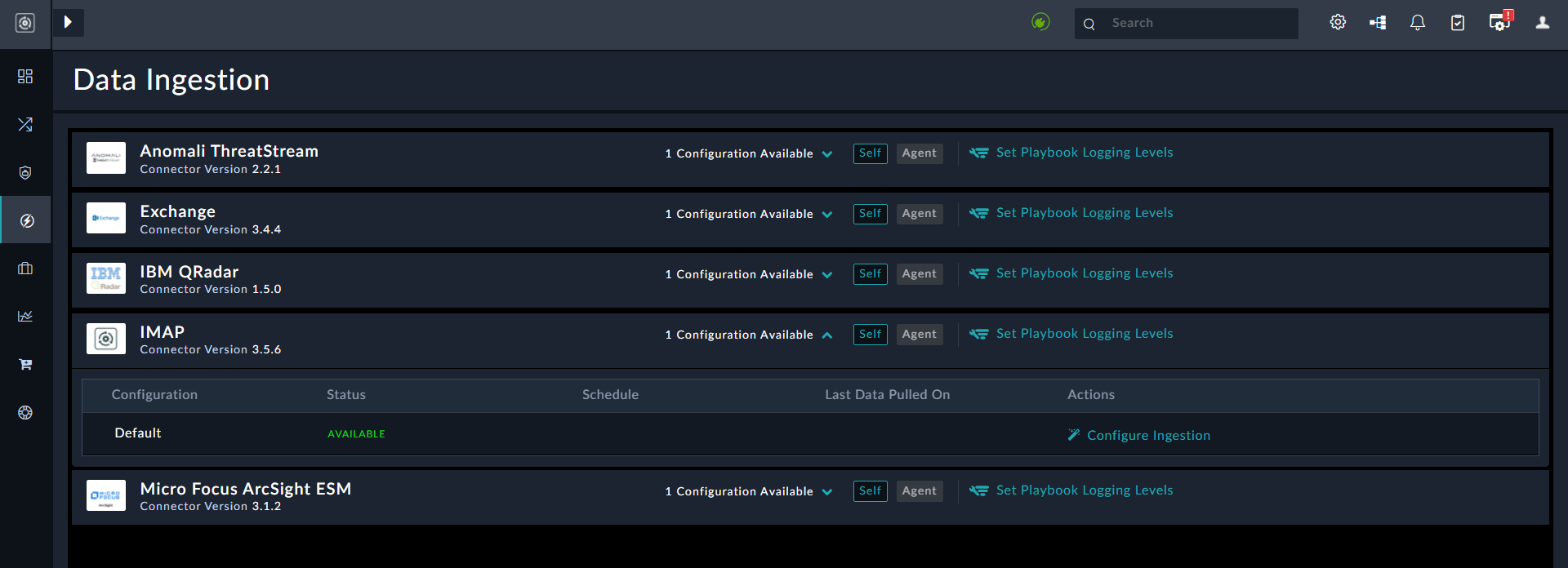The width and height of the screenshot is (1568, 568).
Task: Set Playbook Logging Levels for IBM QRadar
Action: coord(1071,273)
